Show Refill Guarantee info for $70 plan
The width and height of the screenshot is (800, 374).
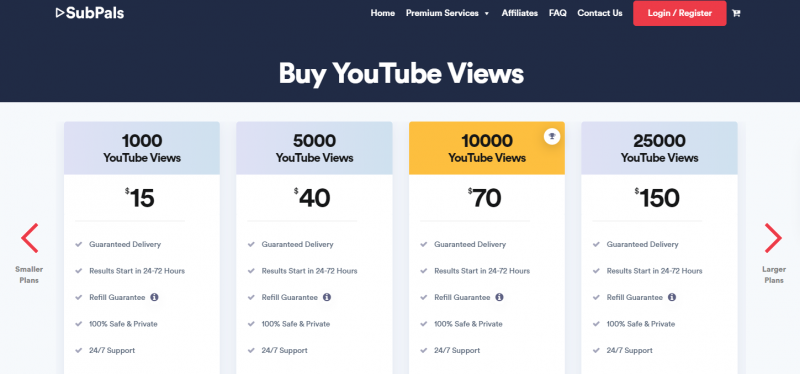[499, 297]
